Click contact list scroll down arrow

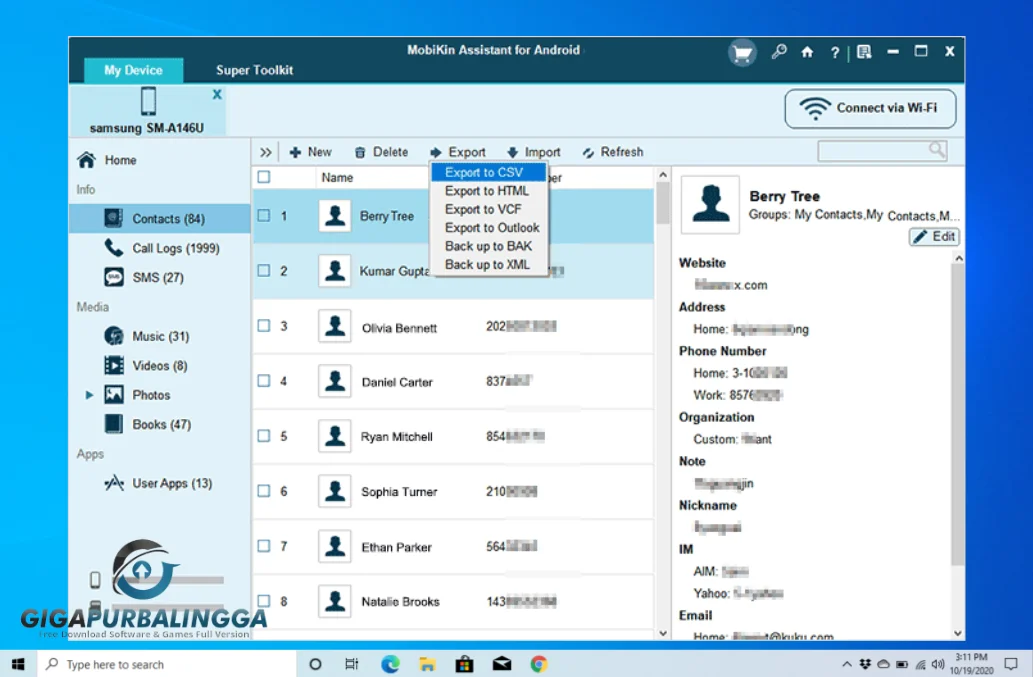(663, 634)
